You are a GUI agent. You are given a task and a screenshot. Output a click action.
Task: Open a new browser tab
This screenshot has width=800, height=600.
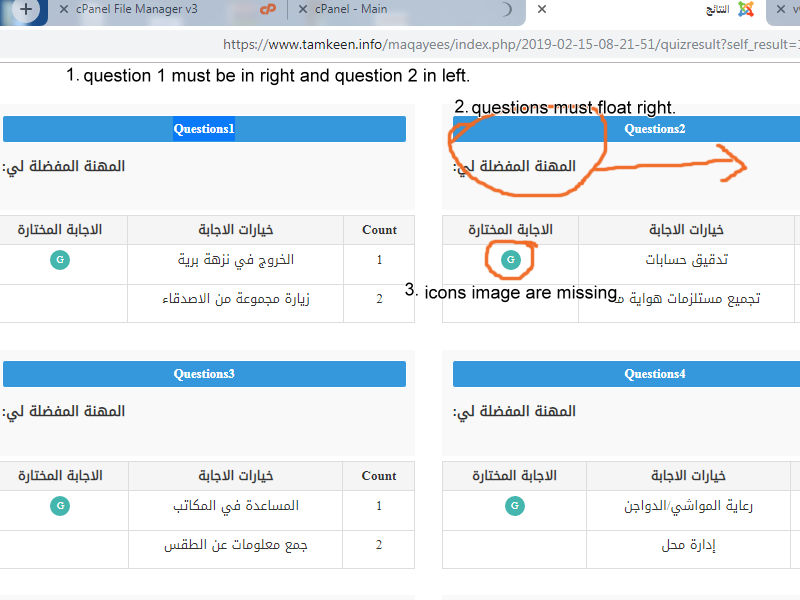(26, 10)
